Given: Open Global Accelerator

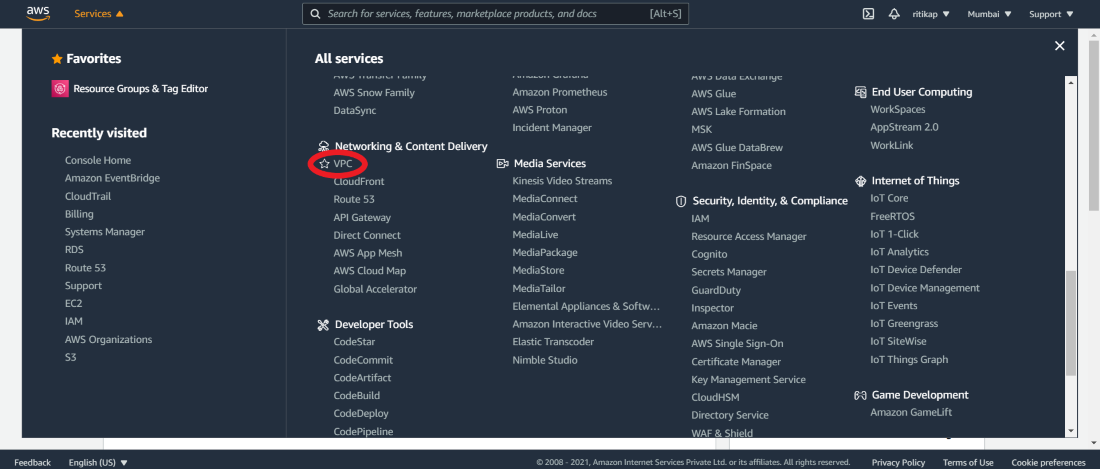Looking at the screenshot, I should coord(375,289).
